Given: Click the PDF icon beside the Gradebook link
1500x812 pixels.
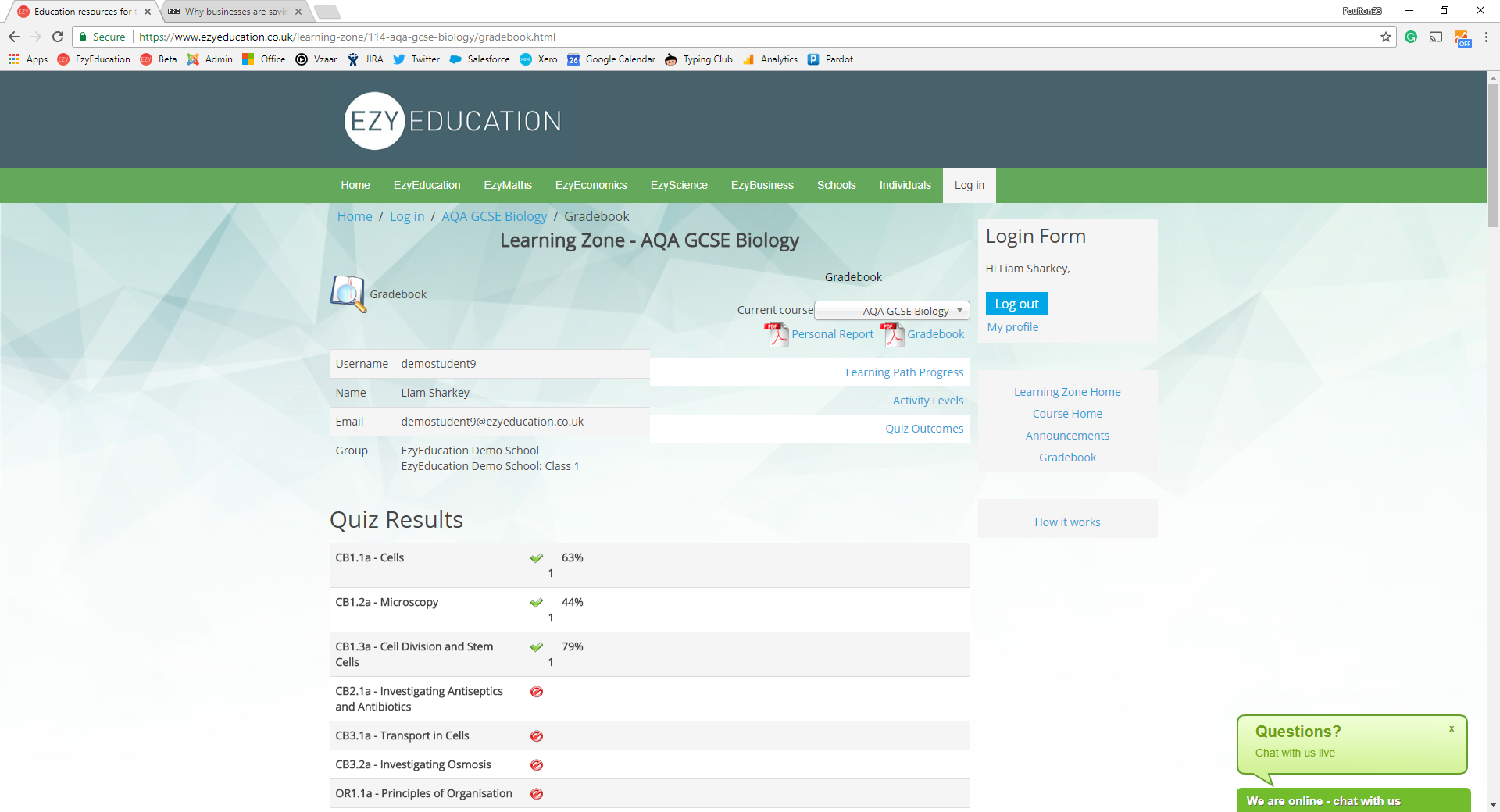Looking at the screenshot, I should point(892,334).
